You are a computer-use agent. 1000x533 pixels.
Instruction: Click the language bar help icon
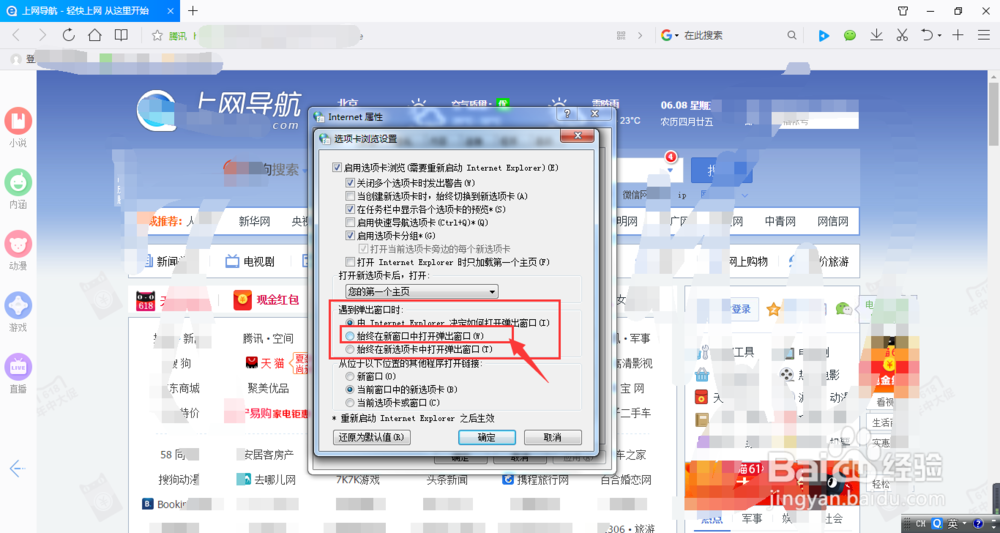pos(978,524)
